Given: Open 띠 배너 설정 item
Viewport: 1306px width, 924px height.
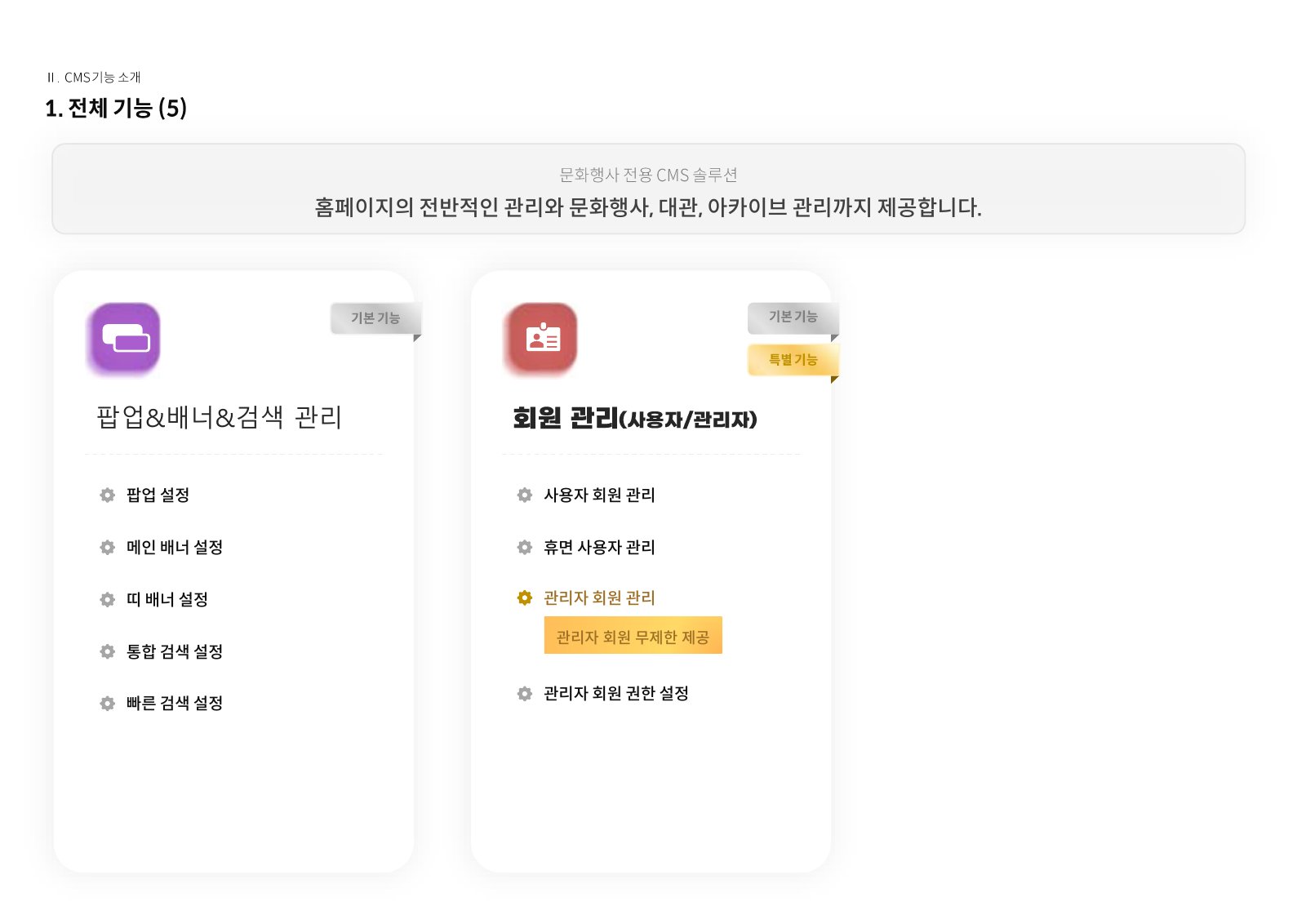Looking at the screenshot, I should click(x=167, y=599).
